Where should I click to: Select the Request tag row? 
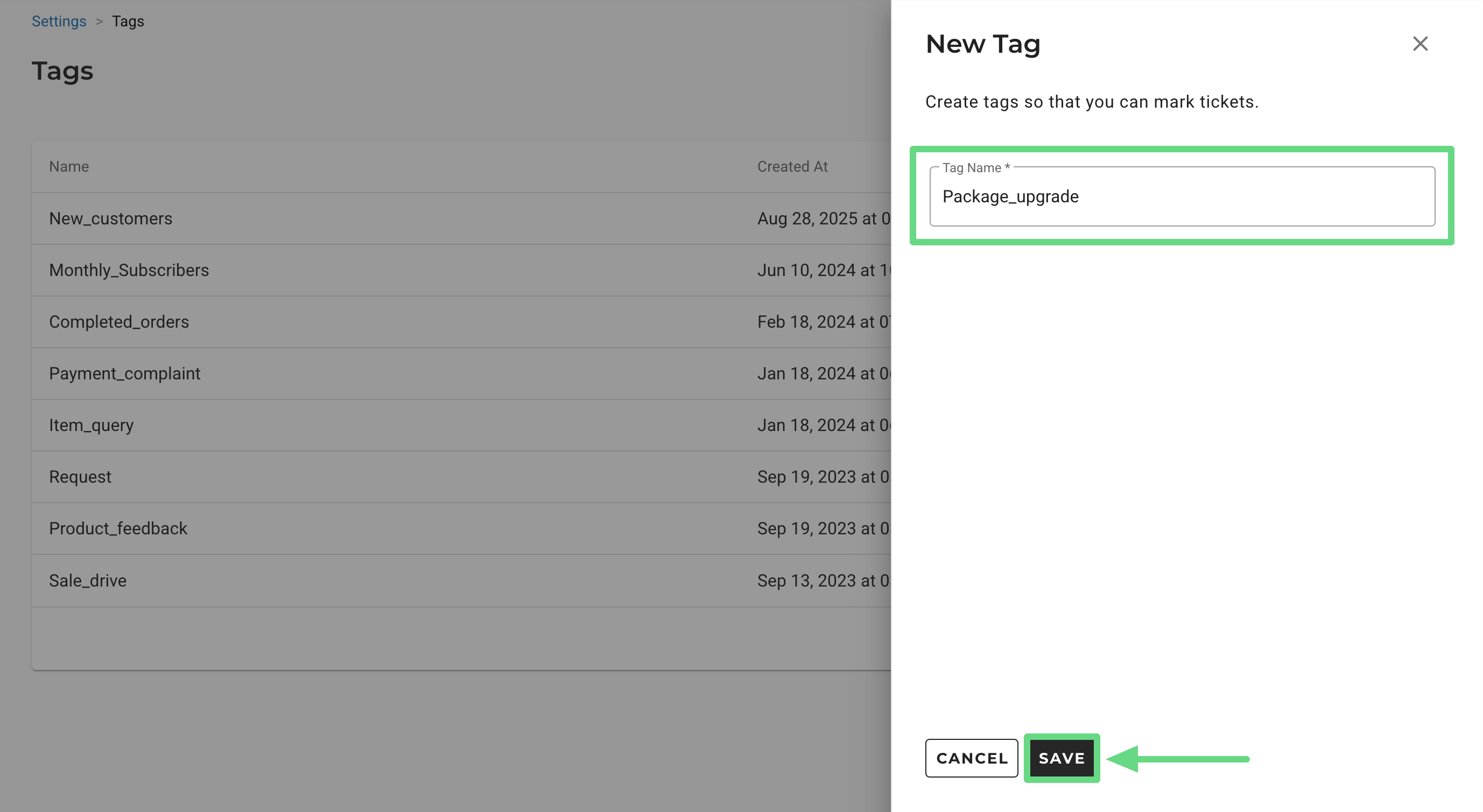pos(80,477)
